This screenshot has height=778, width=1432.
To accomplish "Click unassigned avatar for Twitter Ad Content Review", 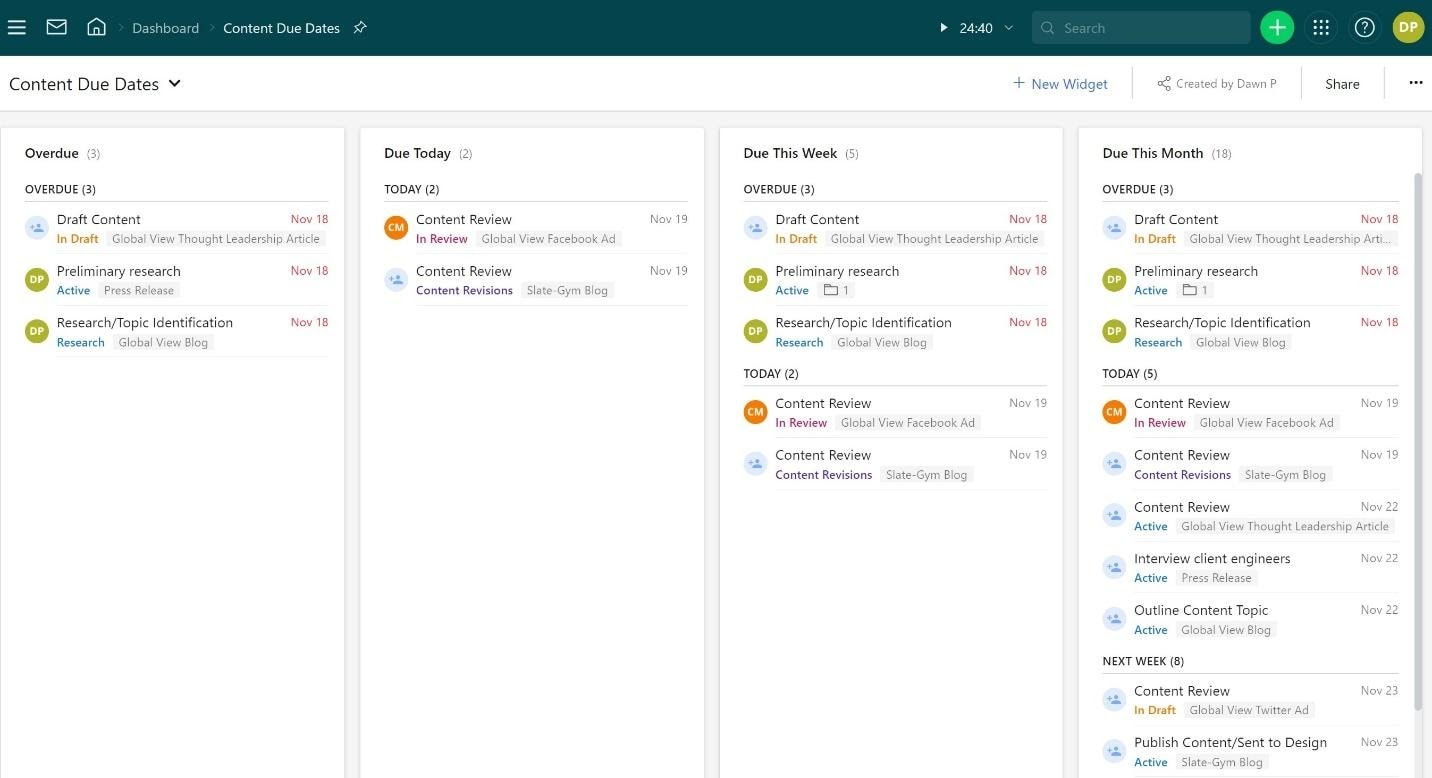I will [x=1114, y=700].
